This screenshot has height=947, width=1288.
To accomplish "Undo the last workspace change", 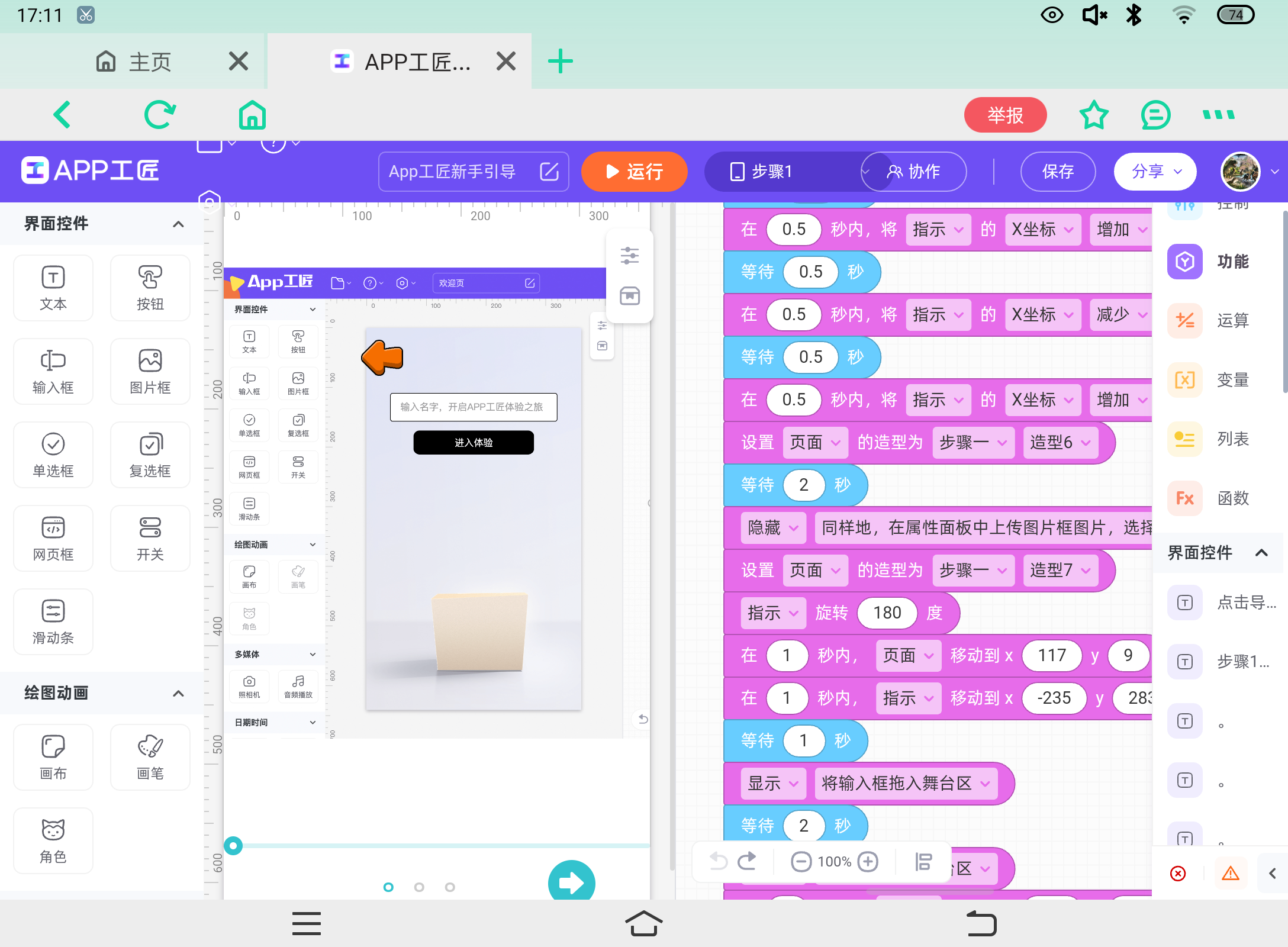I will [x=719, y=861].
